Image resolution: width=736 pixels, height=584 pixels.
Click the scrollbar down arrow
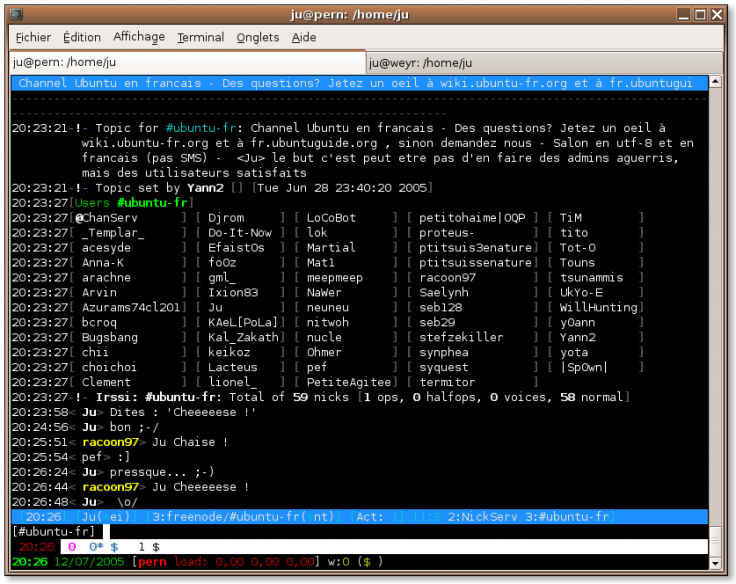click(716, 563)
